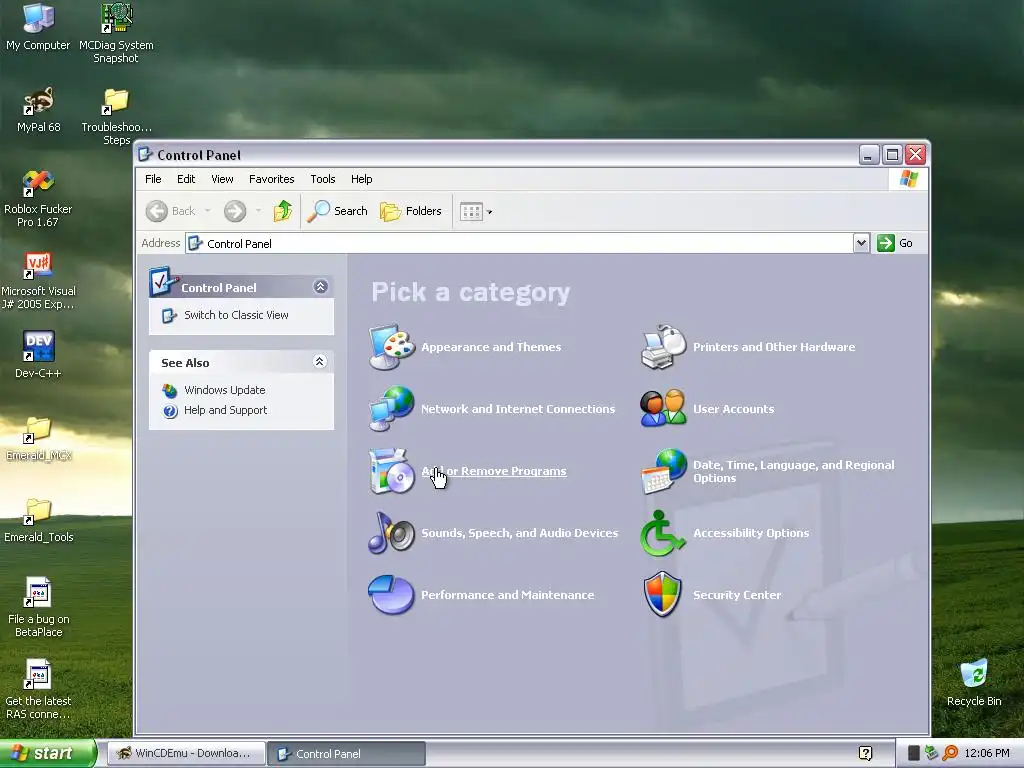Open the File menu
The image size is (1024, 768).
pos(153,179)
